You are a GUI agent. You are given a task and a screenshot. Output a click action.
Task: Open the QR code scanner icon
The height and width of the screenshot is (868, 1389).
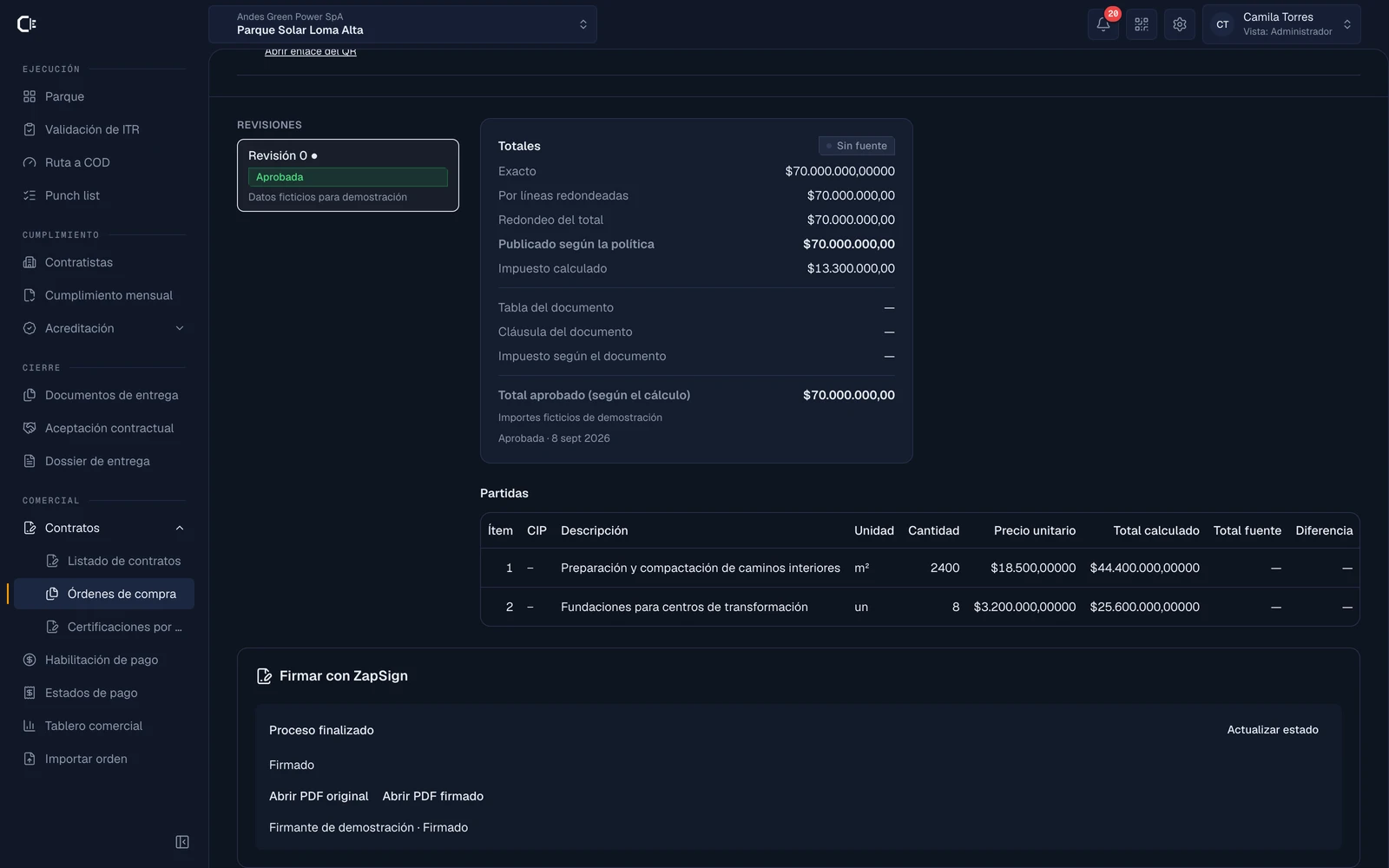pos(1142,24)
